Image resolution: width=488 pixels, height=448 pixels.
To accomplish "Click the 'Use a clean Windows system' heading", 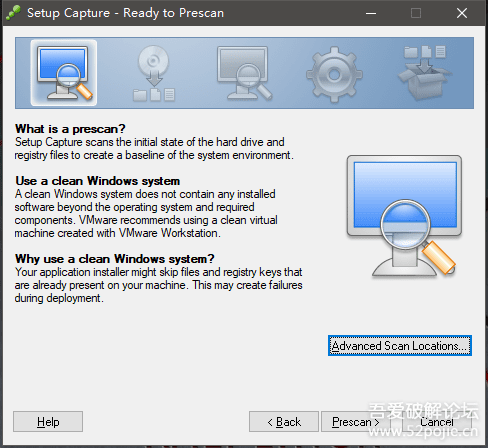I will click(97, 181).
